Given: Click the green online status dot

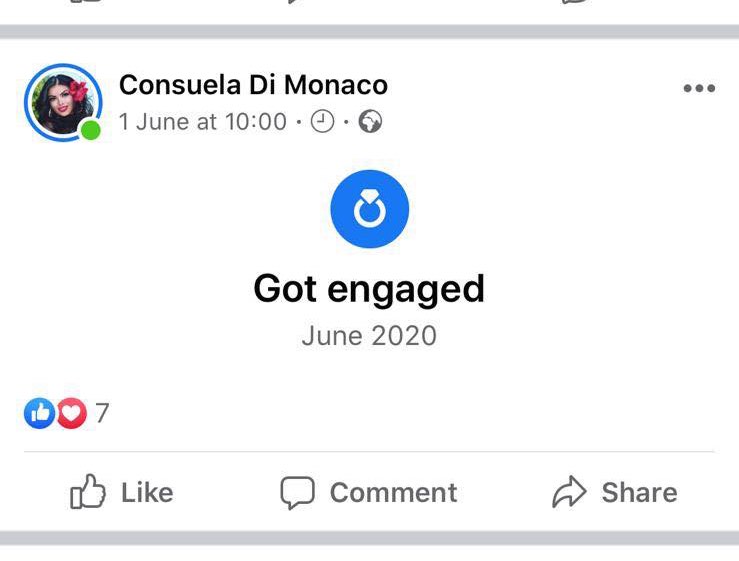Looking at the screenshot, I should 91,131.
